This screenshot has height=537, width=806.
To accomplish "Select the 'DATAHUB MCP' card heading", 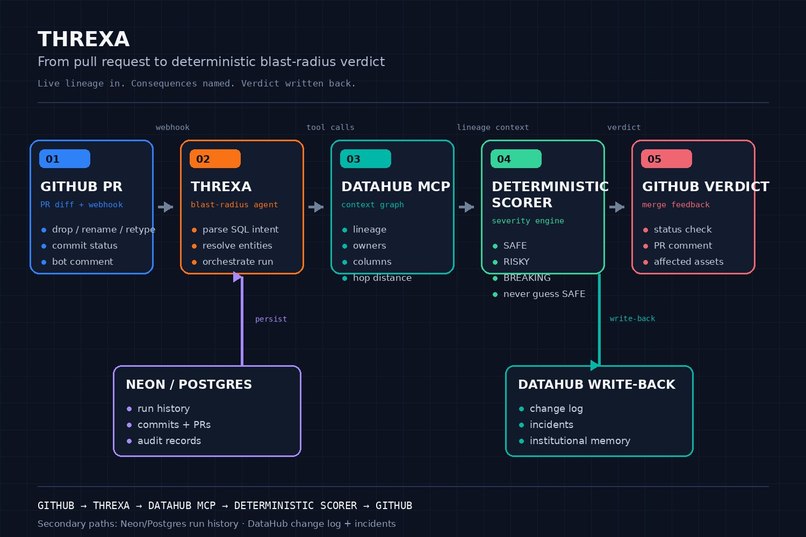I will (x=396, y=187).
